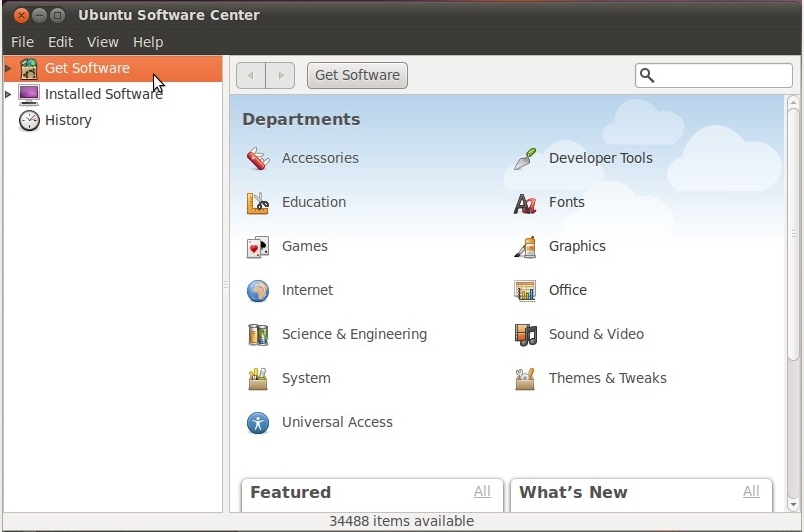804x532 pixels.
Task: Select the History label in sidebar
Action: pyautogui.click(x=68, y=120)
